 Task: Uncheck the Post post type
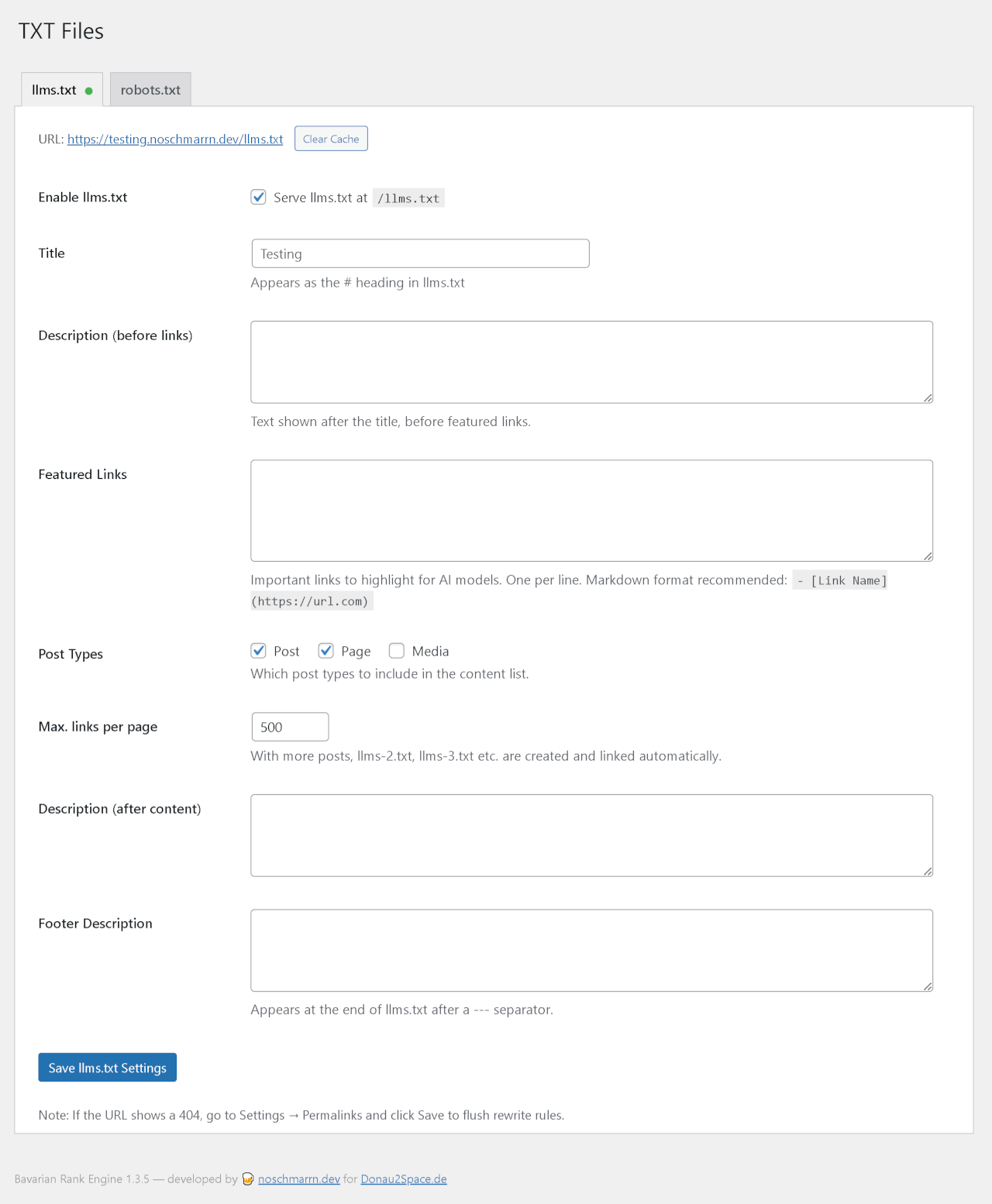(258, 651)
